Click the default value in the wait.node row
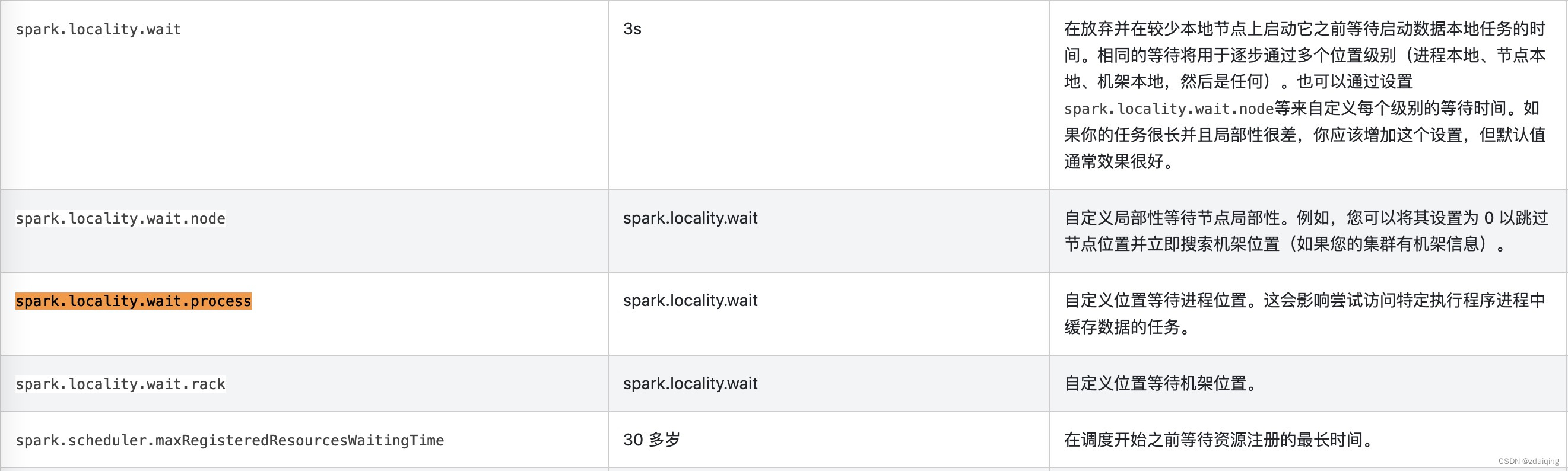The width and height of the screenshot is (1568, 471). coord(690,218)
